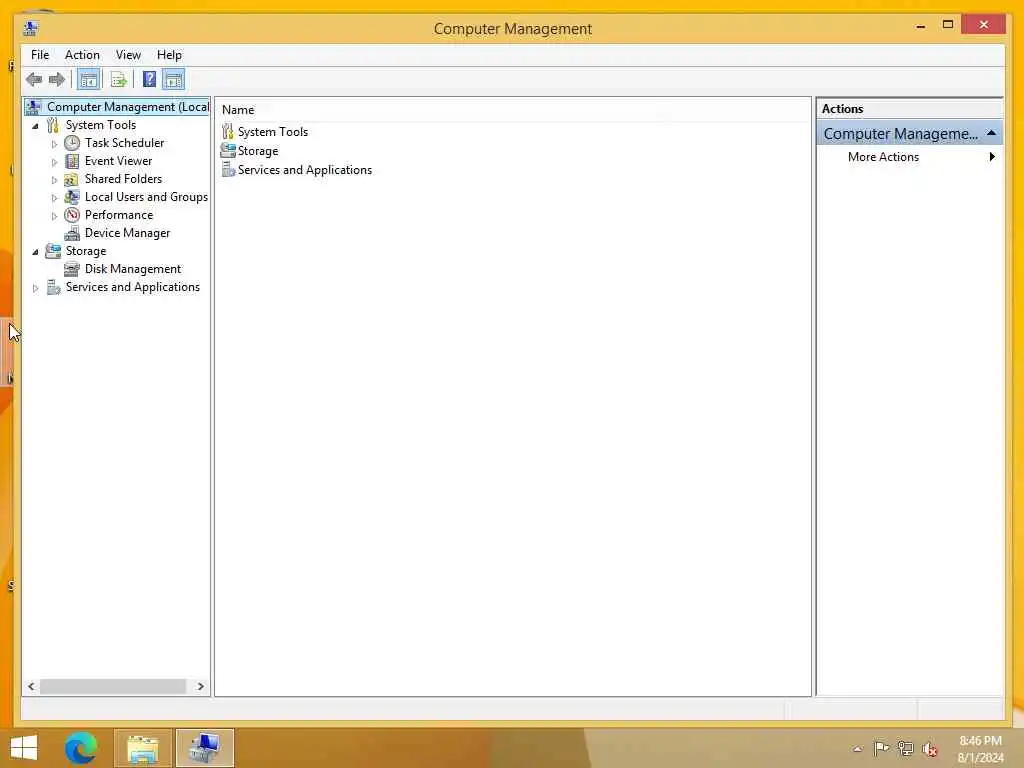
Task: Launch Microsoft Edge from the taskbar
Action: (81, 748)
